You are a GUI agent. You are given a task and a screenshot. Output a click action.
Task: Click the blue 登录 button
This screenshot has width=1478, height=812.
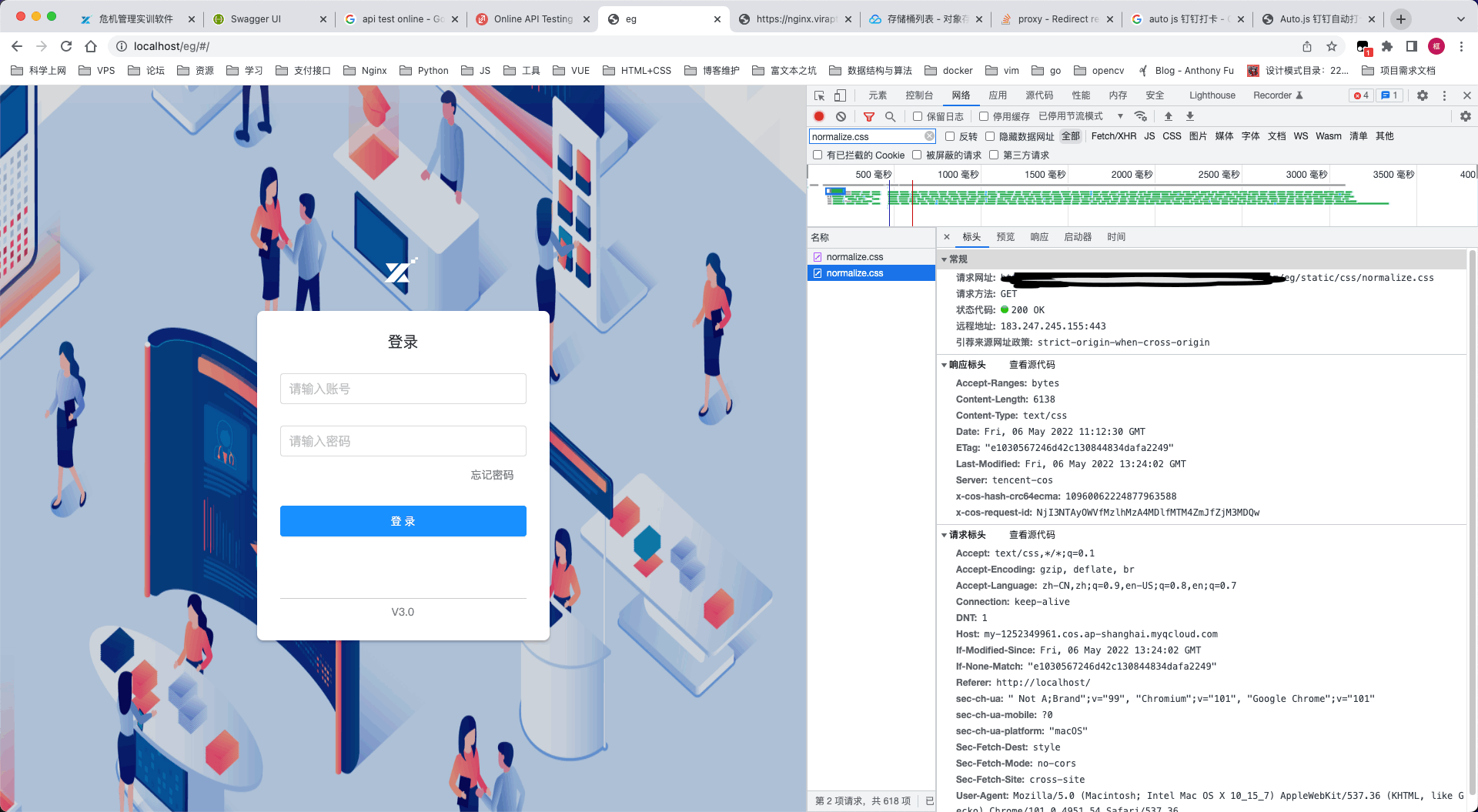click(403, 521)
